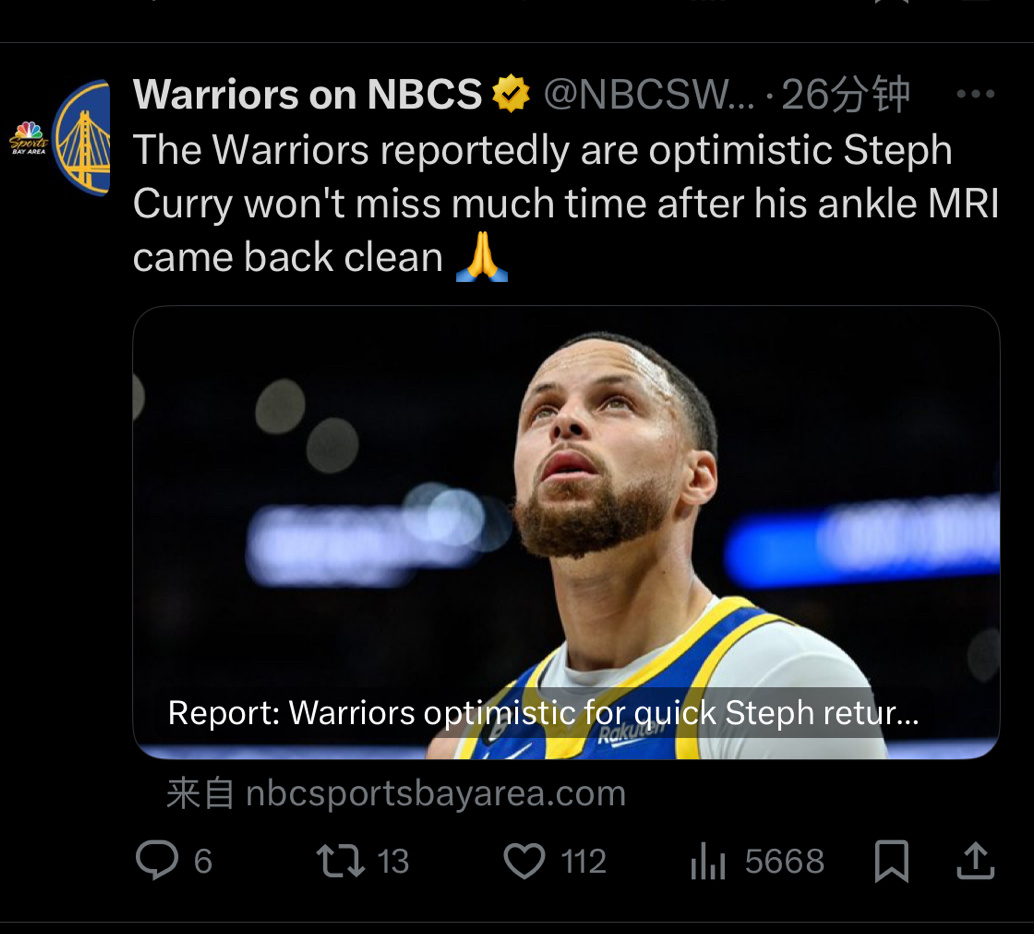Open the three-dot more options menu
The width and height of the screenshot is (1034, 934).
[975, 95]
